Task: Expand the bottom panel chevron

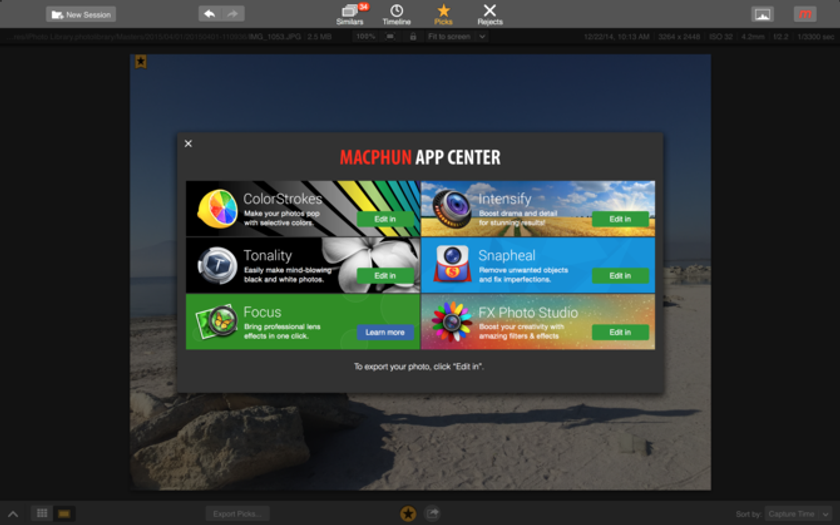Action: coord(13,514)
